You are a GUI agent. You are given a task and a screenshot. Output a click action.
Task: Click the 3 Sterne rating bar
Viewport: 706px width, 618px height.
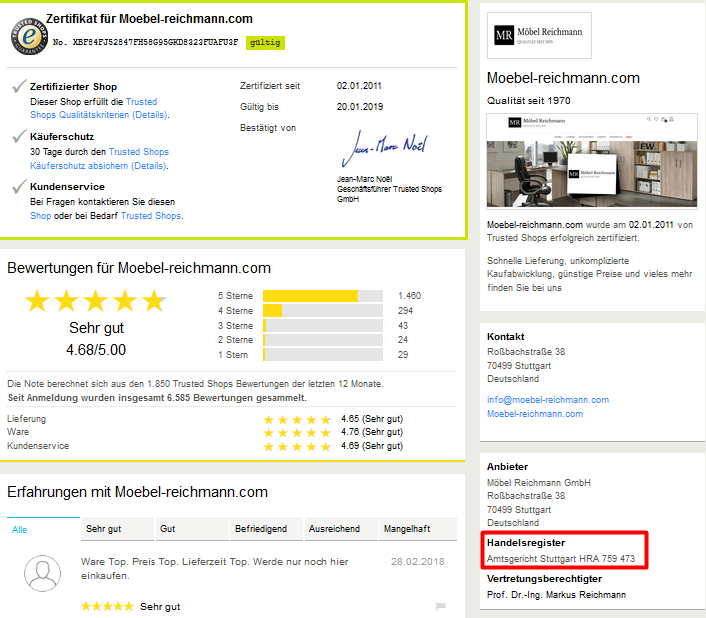click(323, 325)
